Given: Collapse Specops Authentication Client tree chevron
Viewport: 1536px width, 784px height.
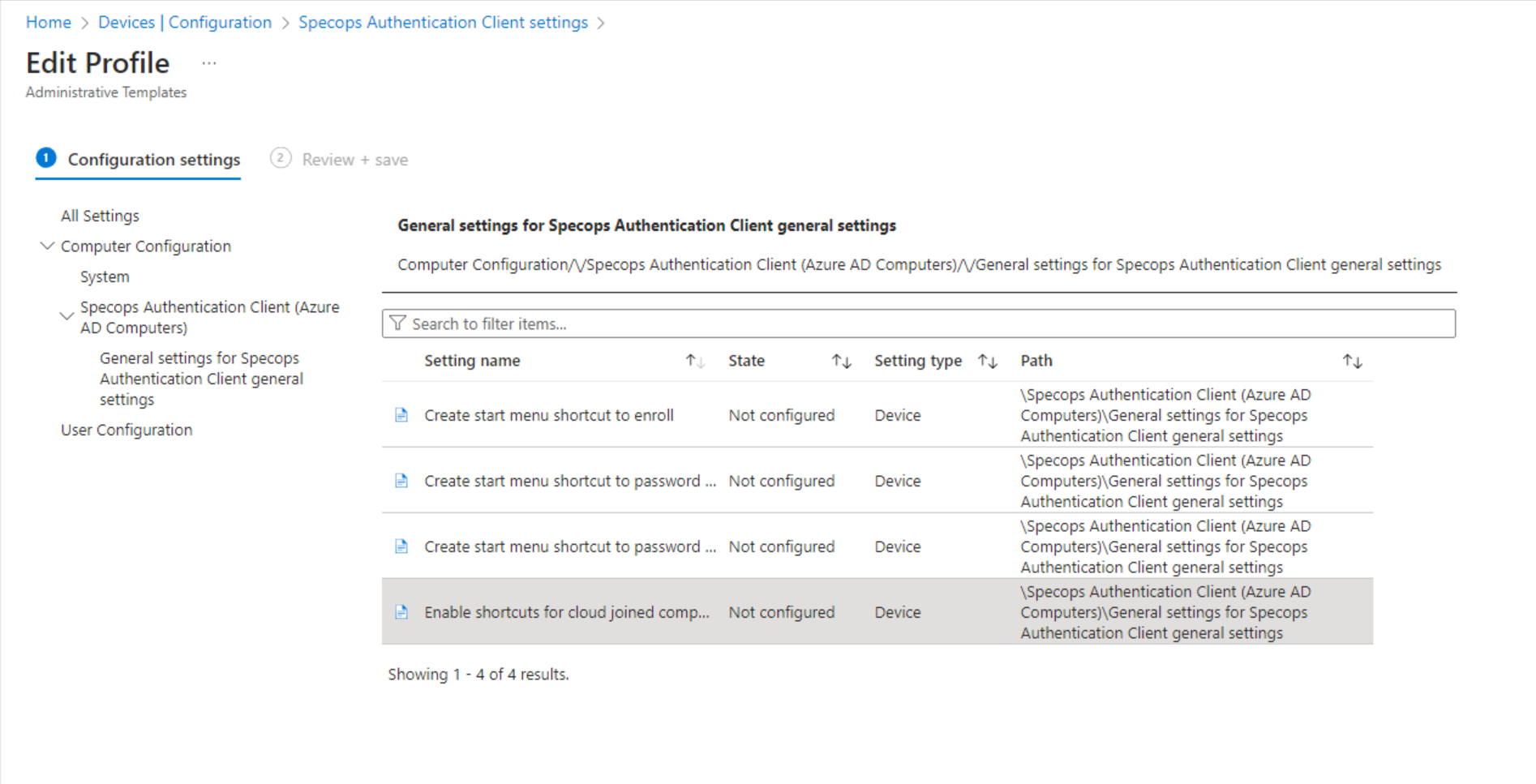Looking at the screenshot, I should pos(67,316).
